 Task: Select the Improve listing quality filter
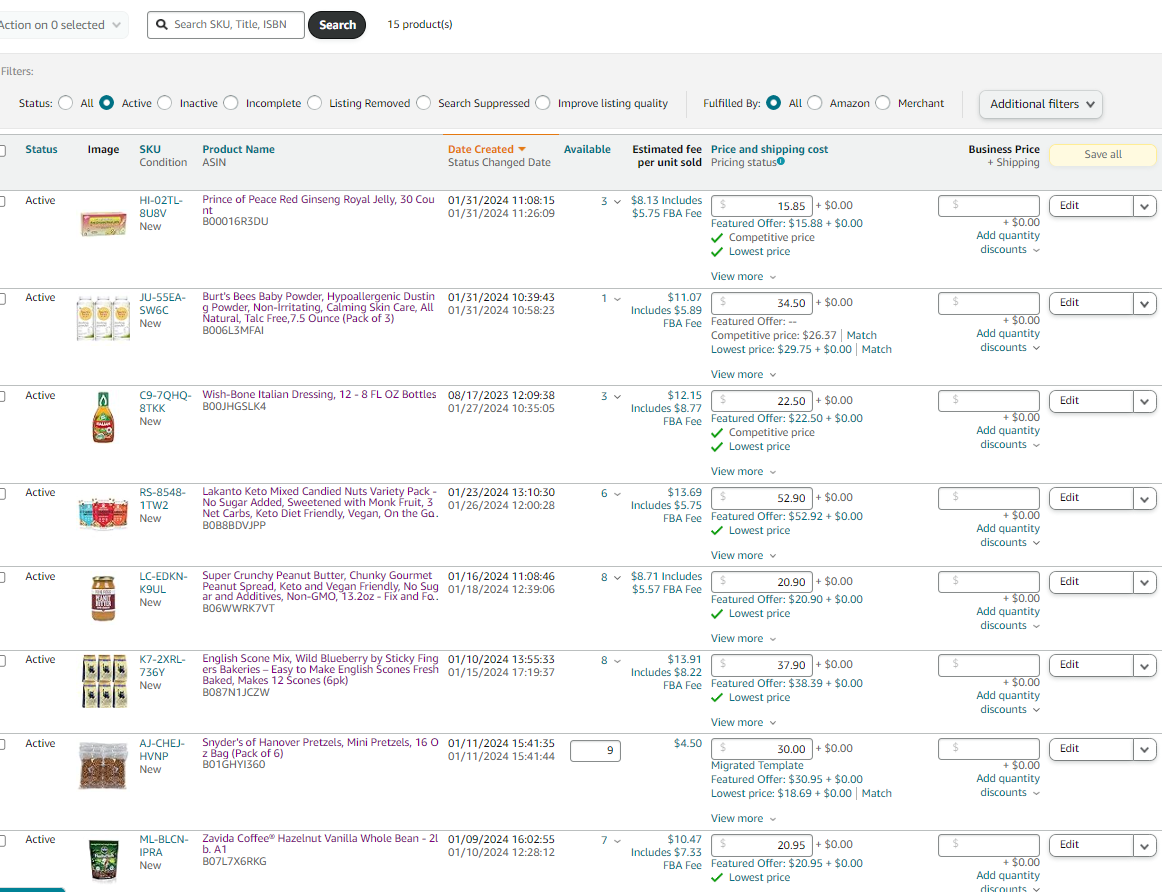pyautogui.click(x=543, y=103)
